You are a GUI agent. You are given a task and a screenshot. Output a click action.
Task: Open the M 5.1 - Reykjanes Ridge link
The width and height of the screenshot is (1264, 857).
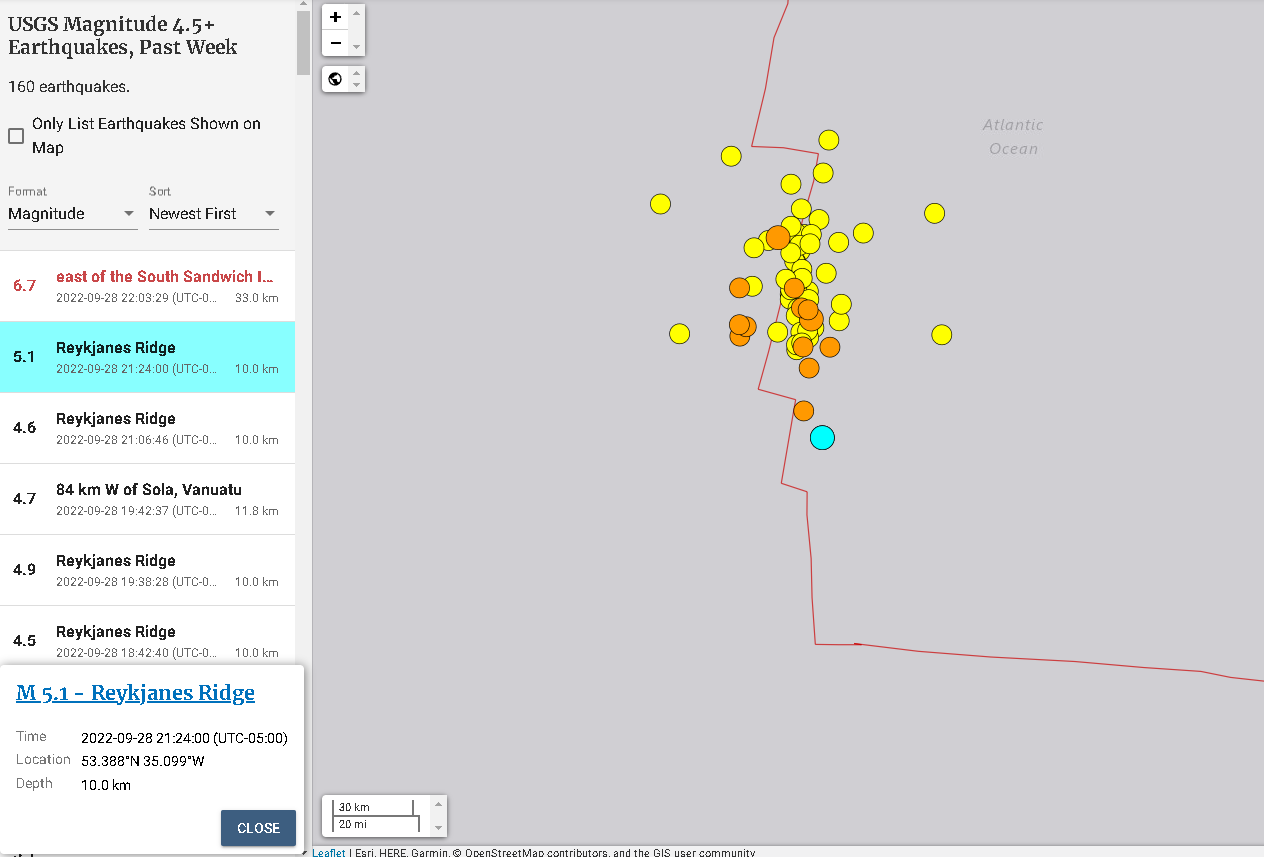click(135, 693)
